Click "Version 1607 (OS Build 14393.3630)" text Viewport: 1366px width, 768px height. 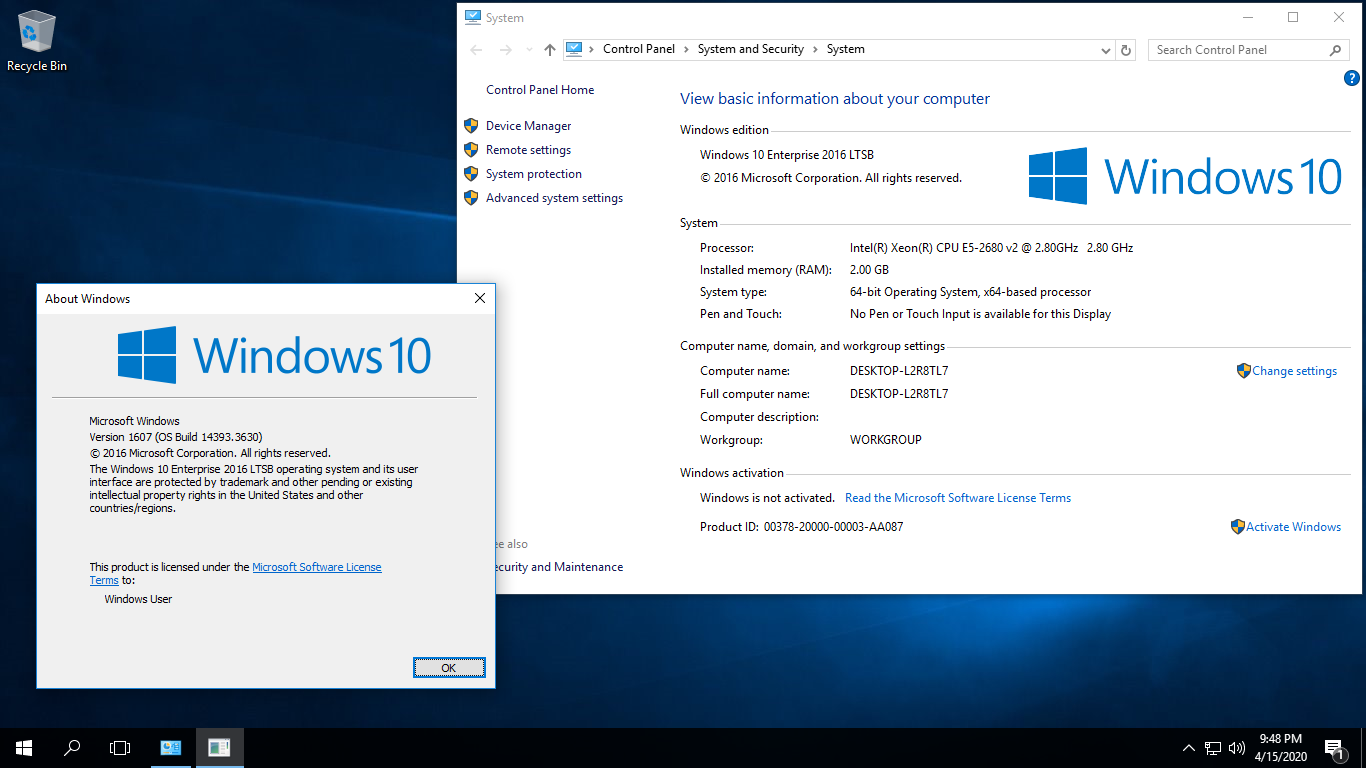click(176, 437)
